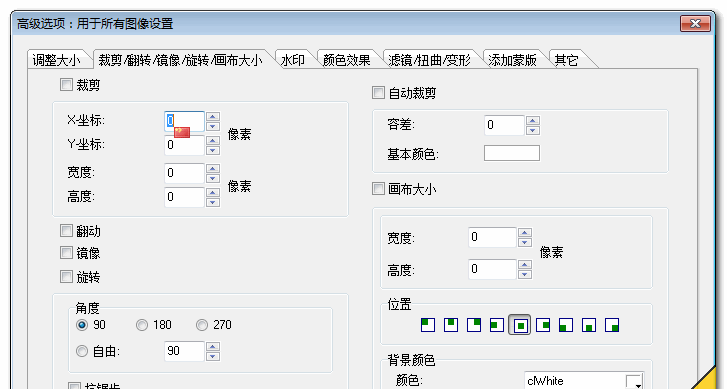Switch to the 裁剪/翻转/镜像/旋转/画布大小 tab
Viewport: 727px width, 389px height.
tap(181, 60)
